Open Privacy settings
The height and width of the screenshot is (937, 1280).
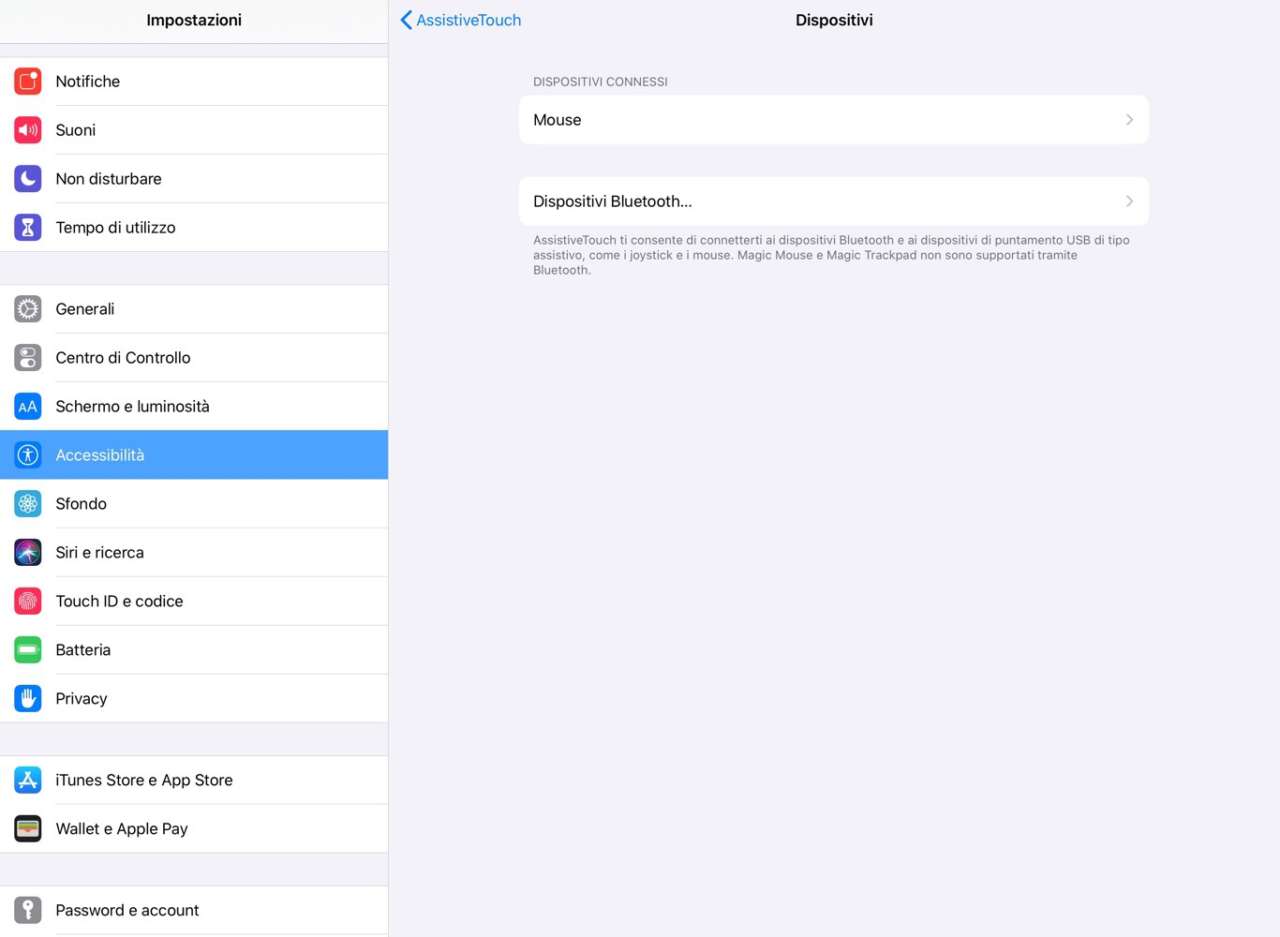(194, 699)
